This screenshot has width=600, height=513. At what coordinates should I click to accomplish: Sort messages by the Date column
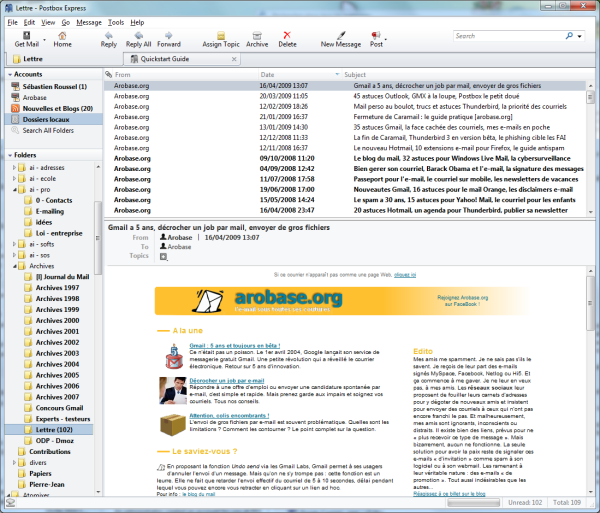pyautogui.click(x=300, y=75)
